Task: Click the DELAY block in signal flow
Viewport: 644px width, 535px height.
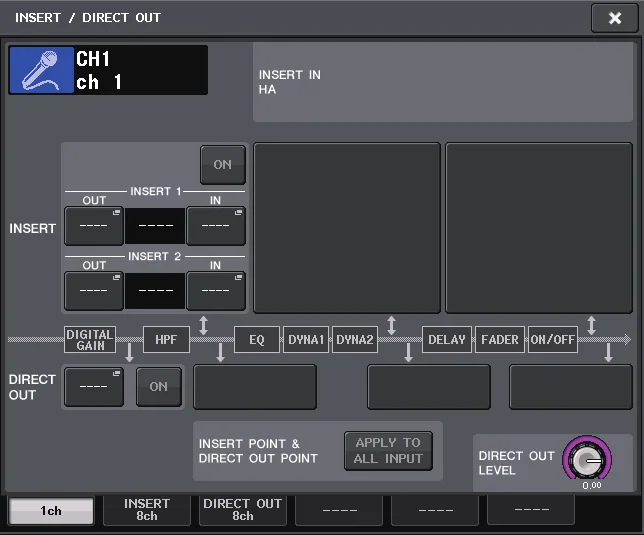Action: pos(447,340)
